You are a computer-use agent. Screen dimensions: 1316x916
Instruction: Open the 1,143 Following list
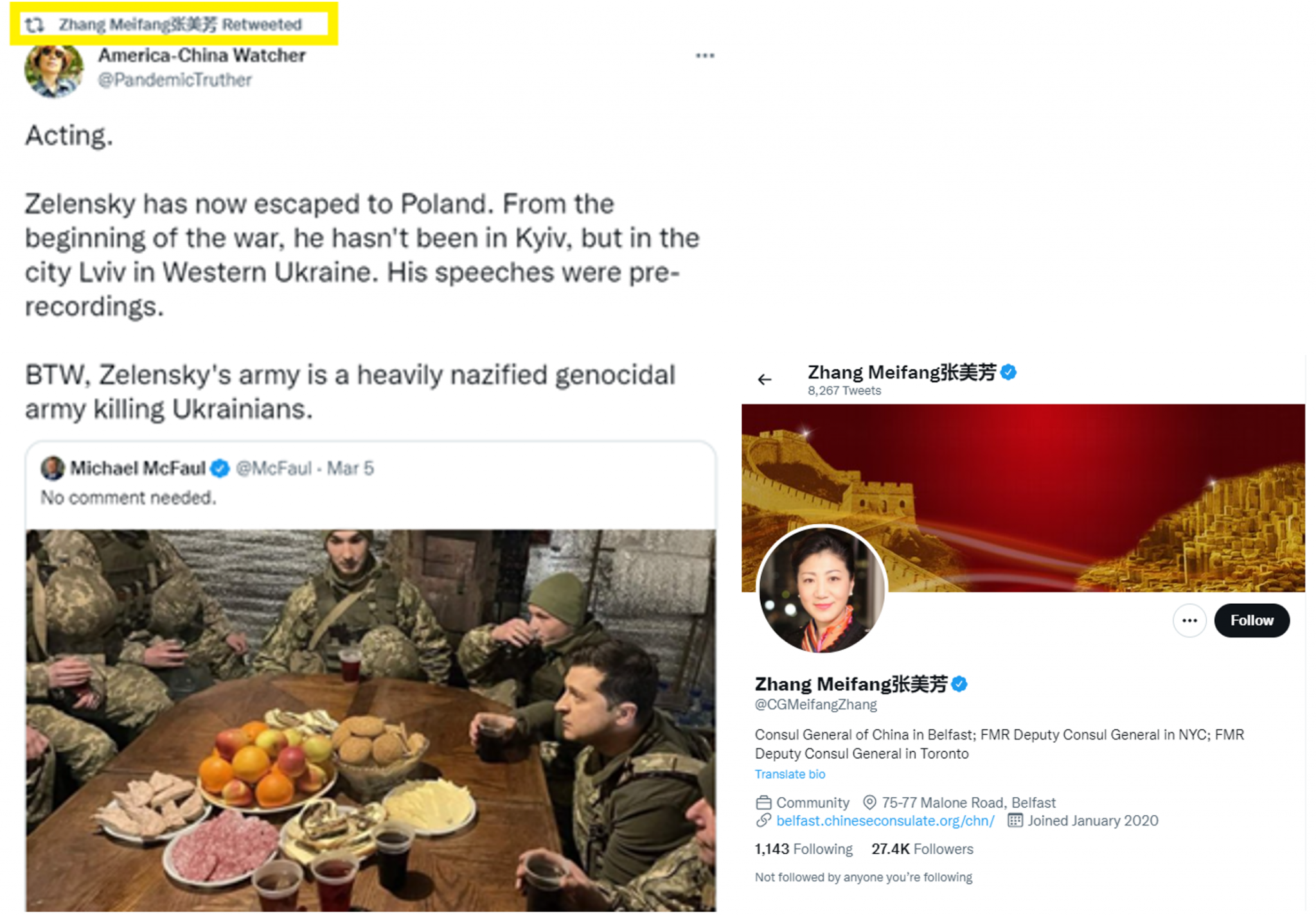coord(803,849)
